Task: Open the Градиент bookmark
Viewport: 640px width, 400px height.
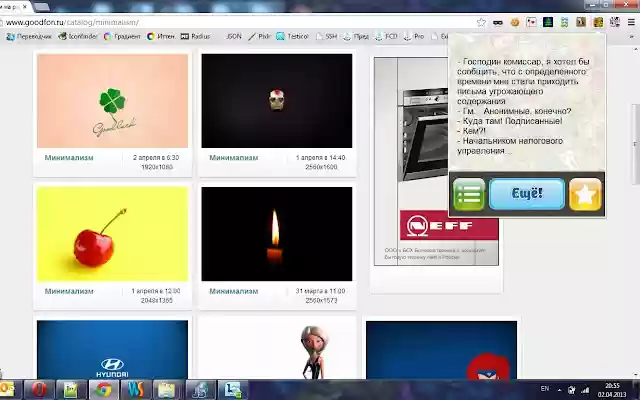Action: coord(122,36)
